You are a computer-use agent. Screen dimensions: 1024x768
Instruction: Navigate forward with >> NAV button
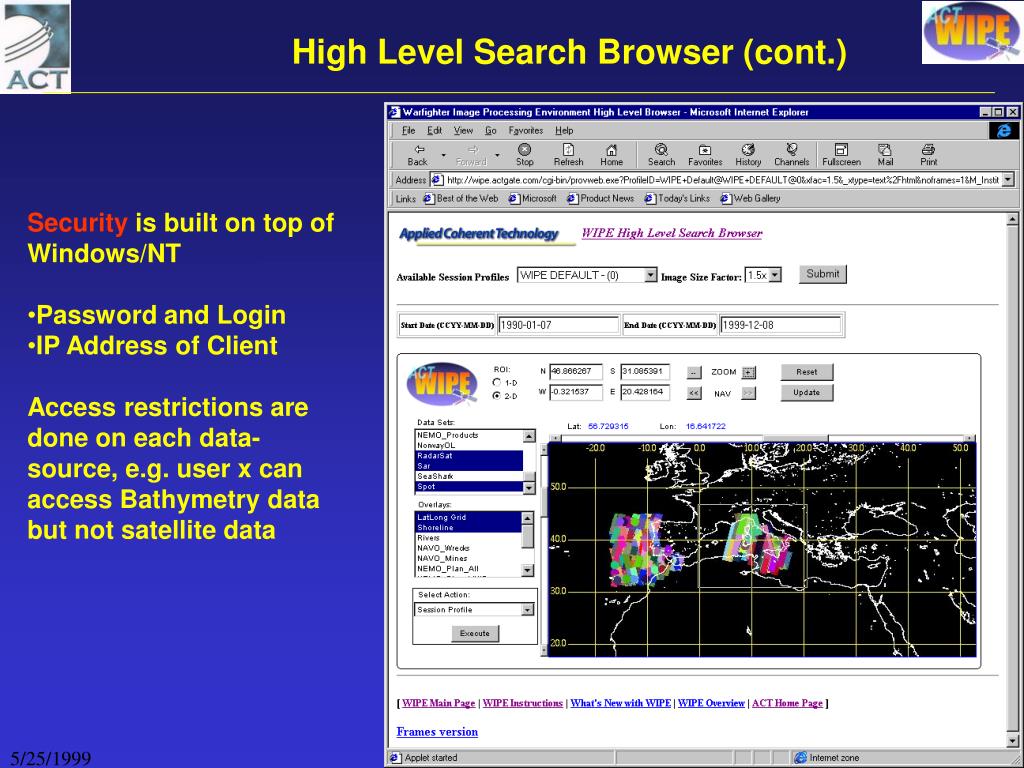pos(749,393)
